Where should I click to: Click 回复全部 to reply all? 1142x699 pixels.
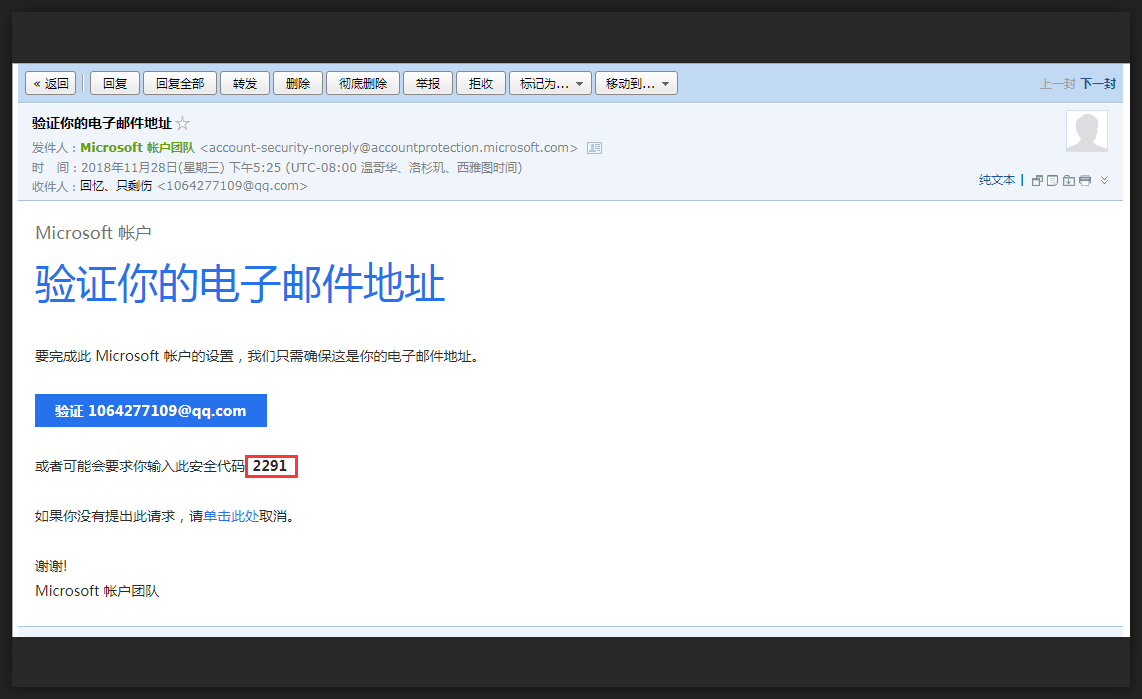(x=180, y=84)
